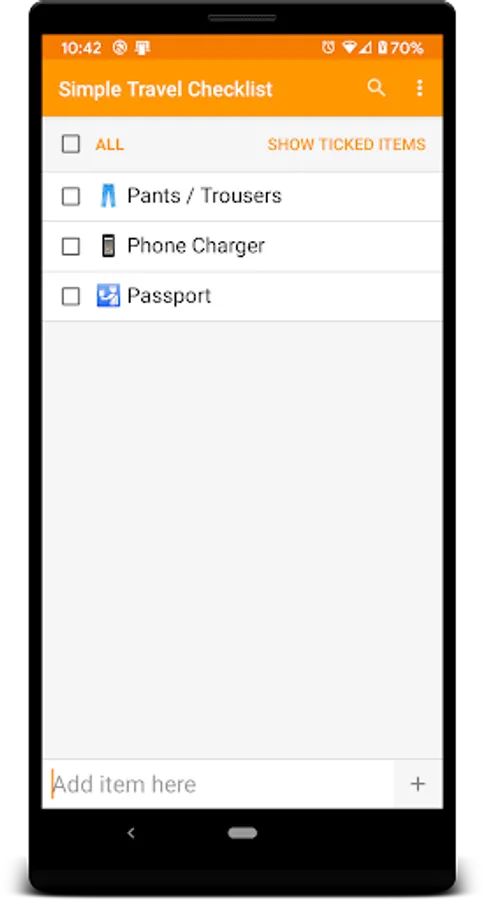Tap the Simple Travel Checklist title
Viewport: 483px width, 900px height.
click(x=165, y=89)
